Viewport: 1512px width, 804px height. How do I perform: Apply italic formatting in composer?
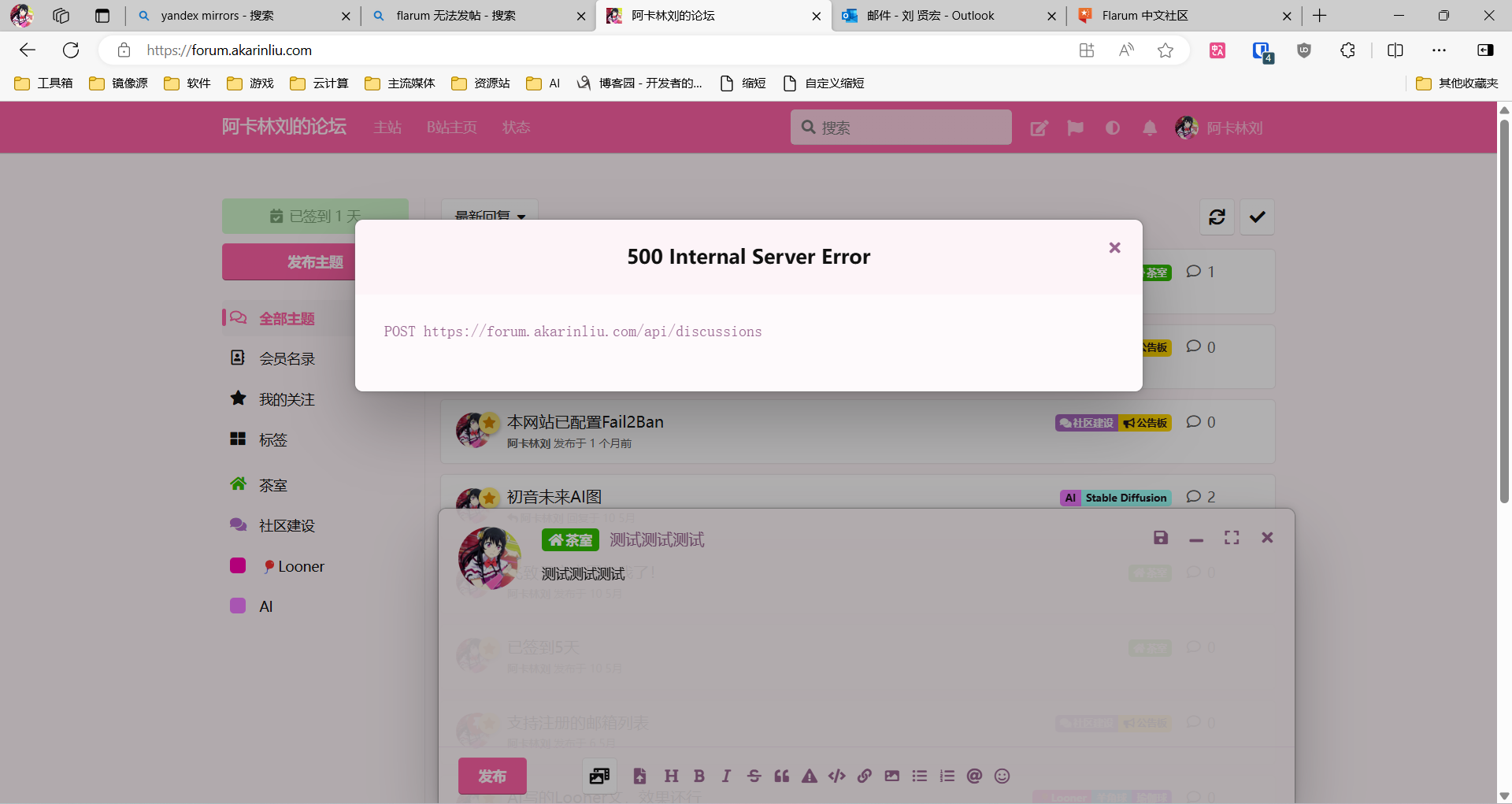pos(726,776)
